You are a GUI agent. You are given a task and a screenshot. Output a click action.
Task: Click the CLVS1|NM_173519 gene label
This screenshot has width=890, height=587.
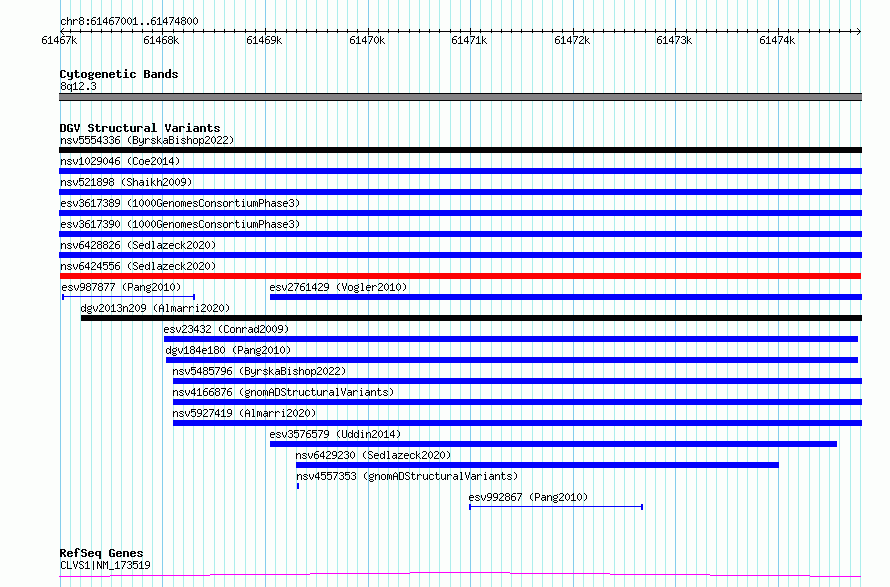(105, 565)
